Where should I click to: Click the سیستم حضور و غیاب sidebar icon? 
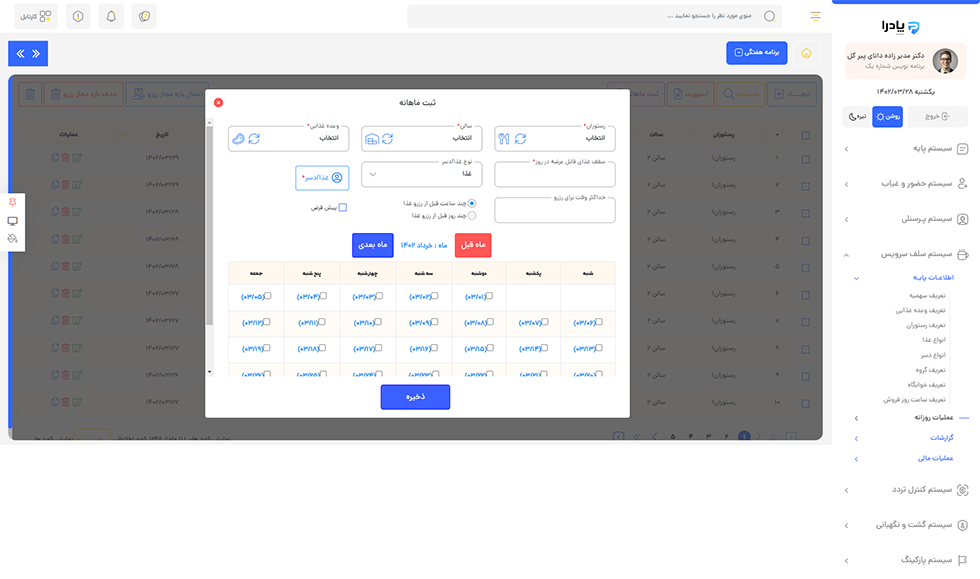click(962, 184)
